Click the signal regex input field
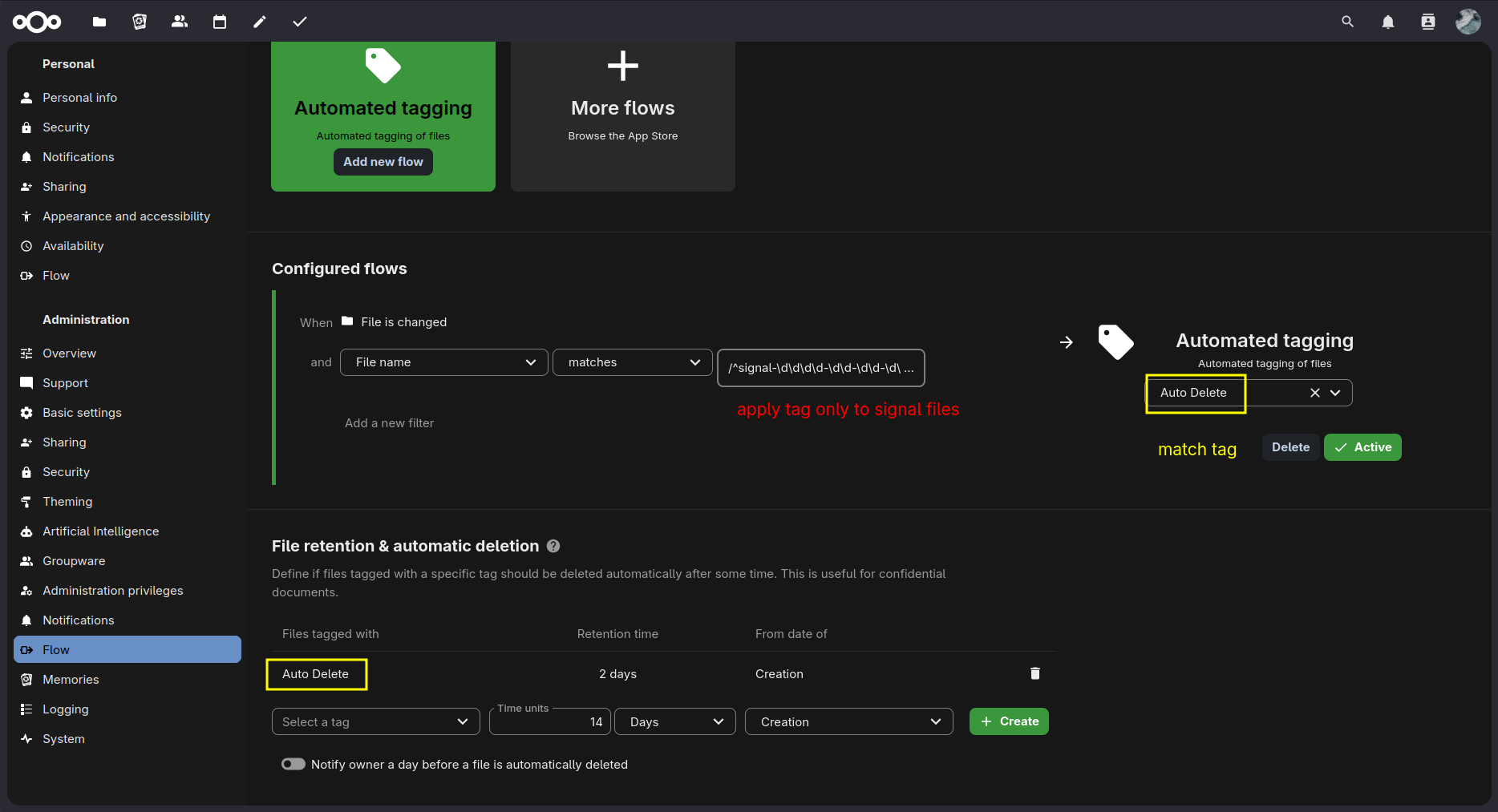Screen dimensions: 1498x812 tap(820, 368)
